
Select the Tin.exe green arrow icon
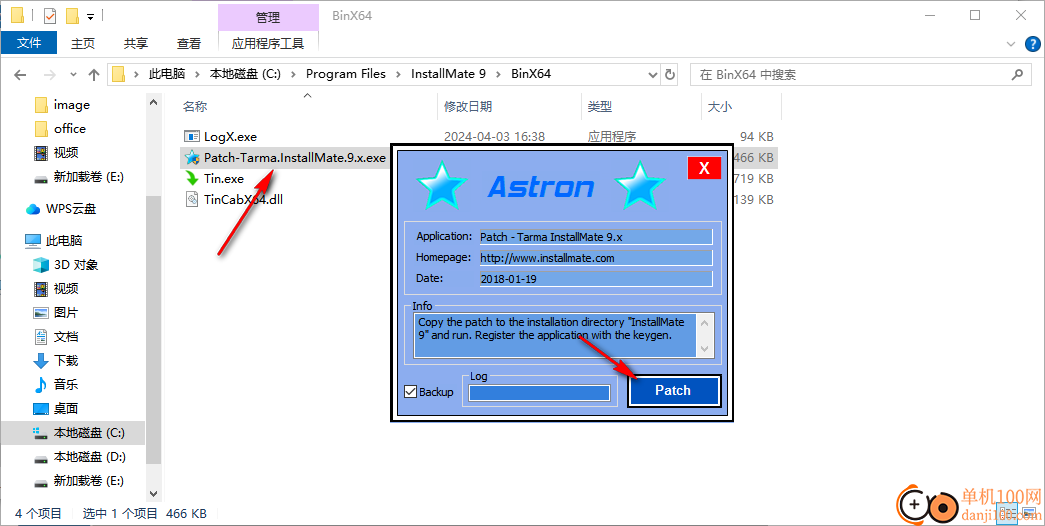tap(192, 179)
